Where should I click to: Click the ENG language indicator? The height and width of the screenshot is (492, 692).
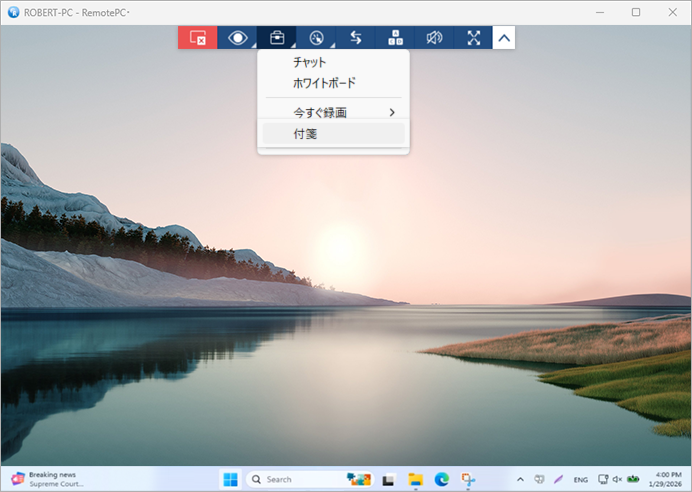(580, 480)
